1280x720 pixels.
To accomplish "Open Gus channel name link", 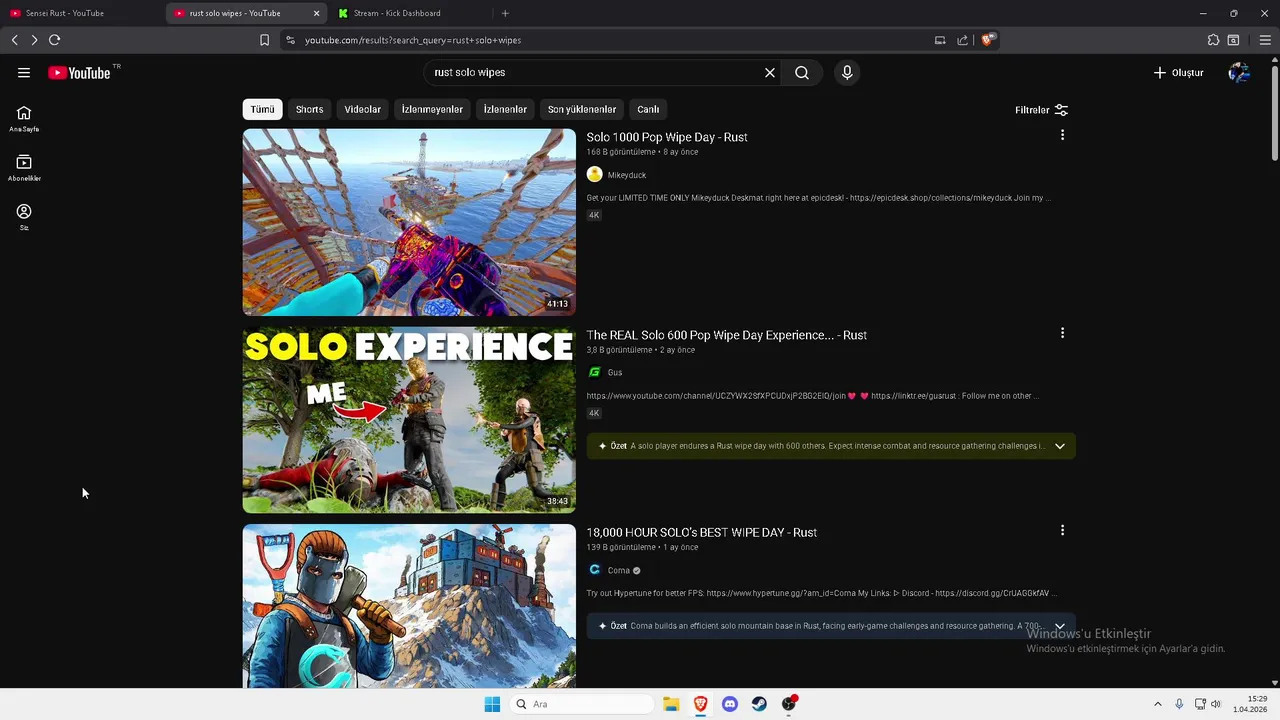I will 615,372.
